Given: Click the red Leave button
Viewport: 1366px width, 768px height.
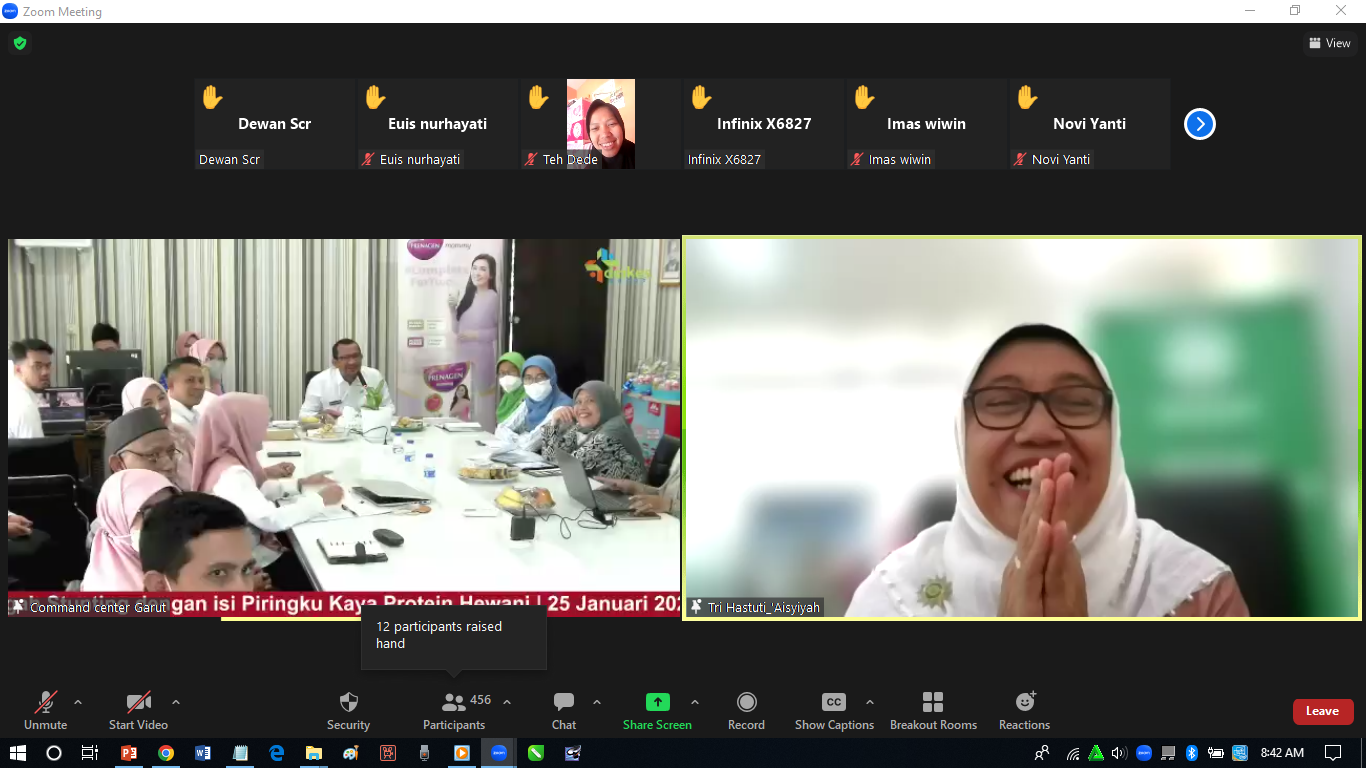Looking at the screenshot, I should (x=1322, y=711).
